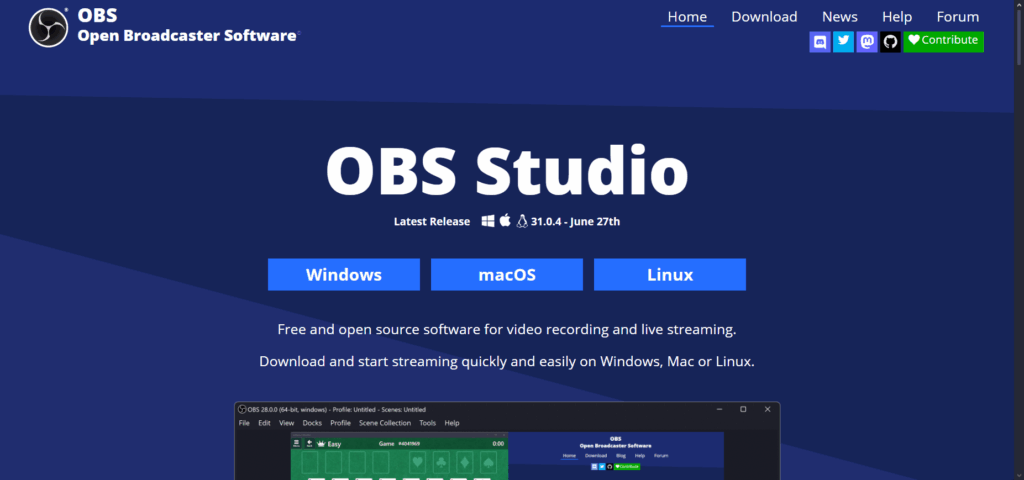Download OBS Studio for Windows
The height and width of the screenshot is (480, 1024).
[344, 274]
